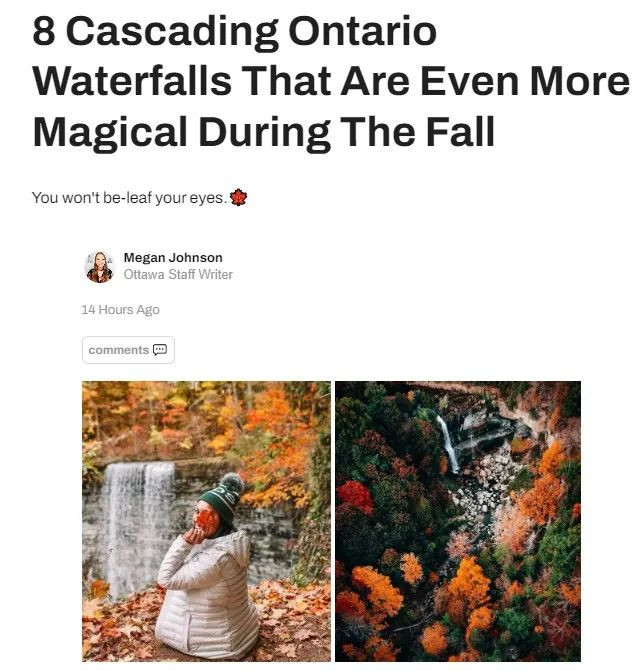Viewport: 644px width, 671px height.
Task: Click the 14 Hours Ago timestamp
Action: pos(120,309)
